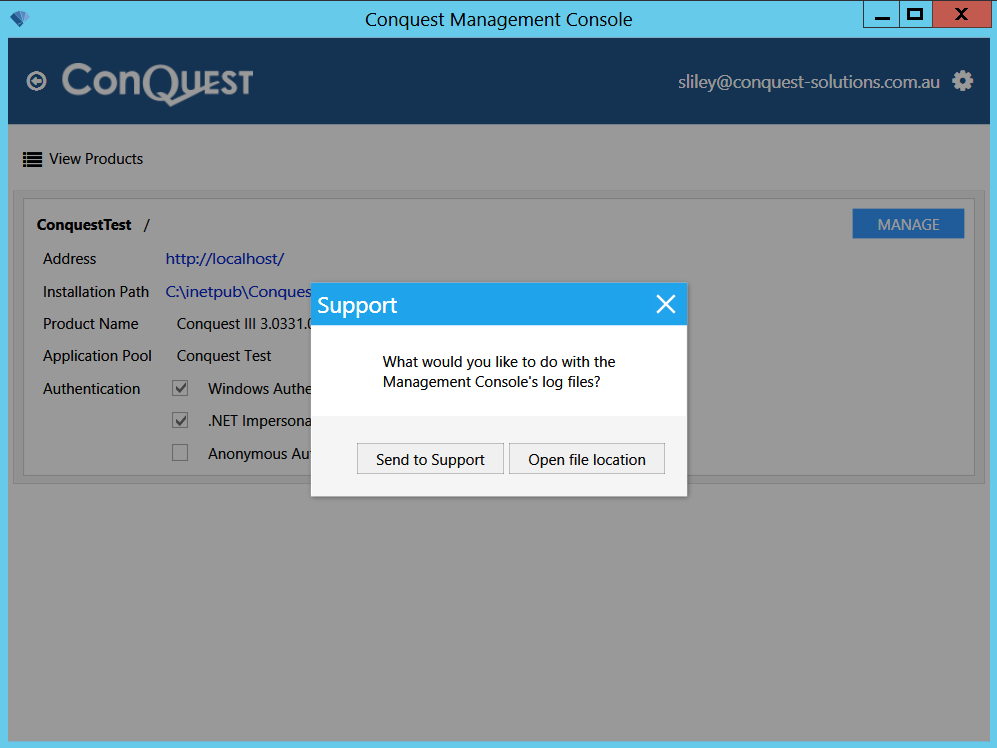Screen dimensions: 997x748
Task: Click the Send to Support button
Action: 430,459
